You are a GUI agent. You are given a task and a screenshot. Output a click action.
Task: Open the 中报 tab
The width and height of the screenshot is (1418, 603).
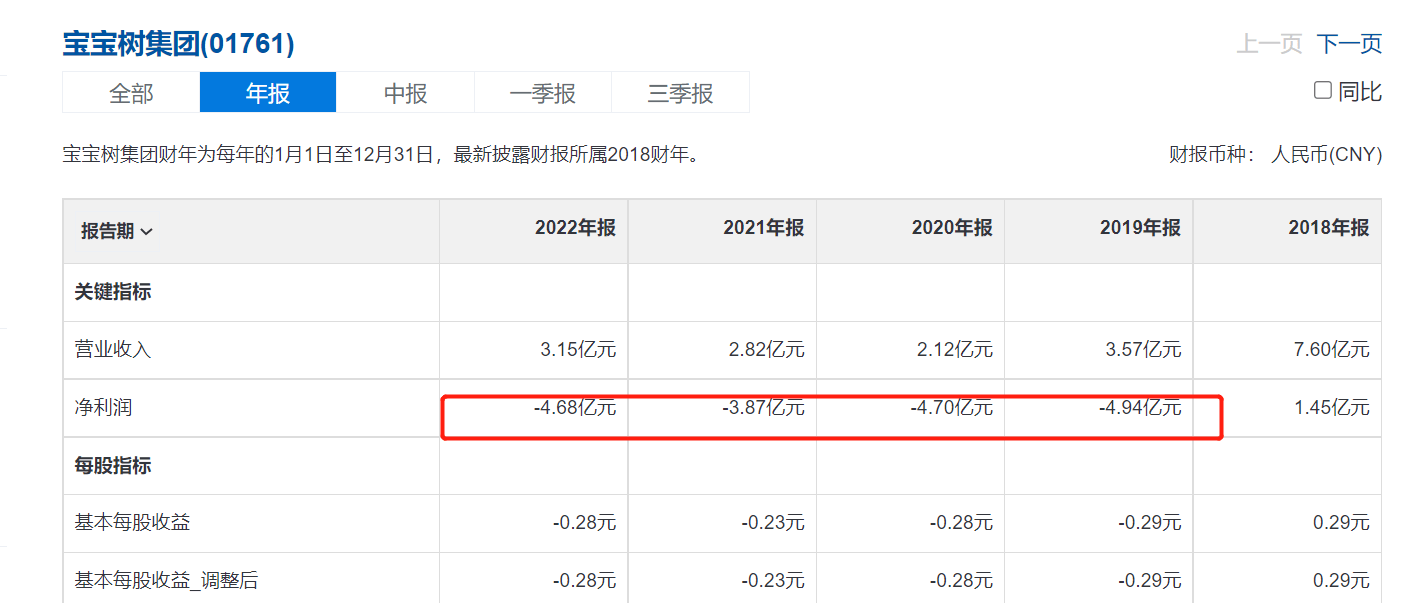(406, 93)
